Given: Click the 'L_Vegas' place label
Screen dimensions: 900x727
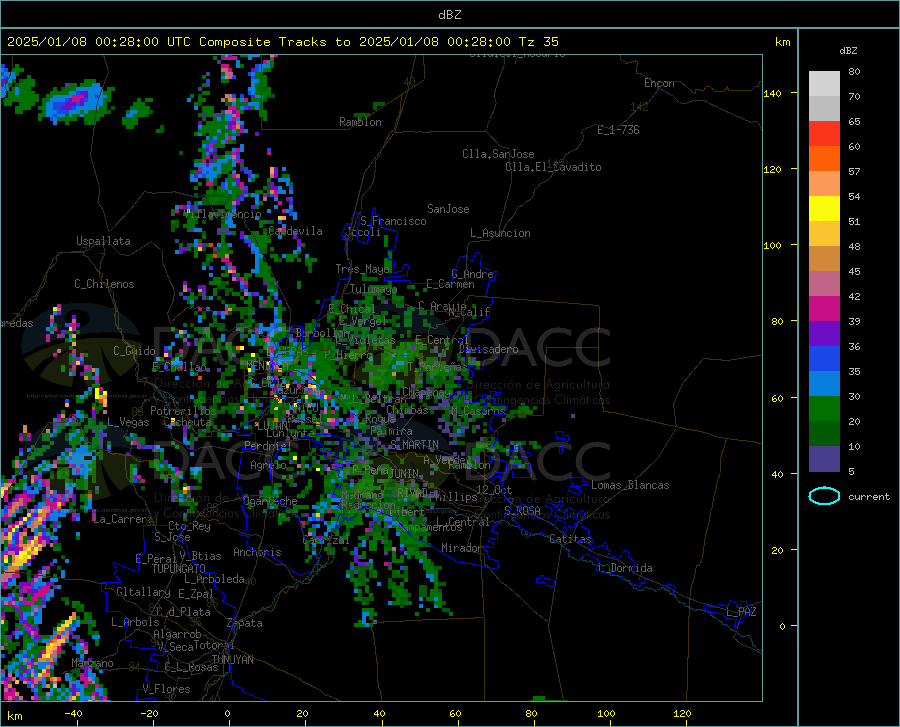Looking at the screenshot, I should [x=128, y=422].
